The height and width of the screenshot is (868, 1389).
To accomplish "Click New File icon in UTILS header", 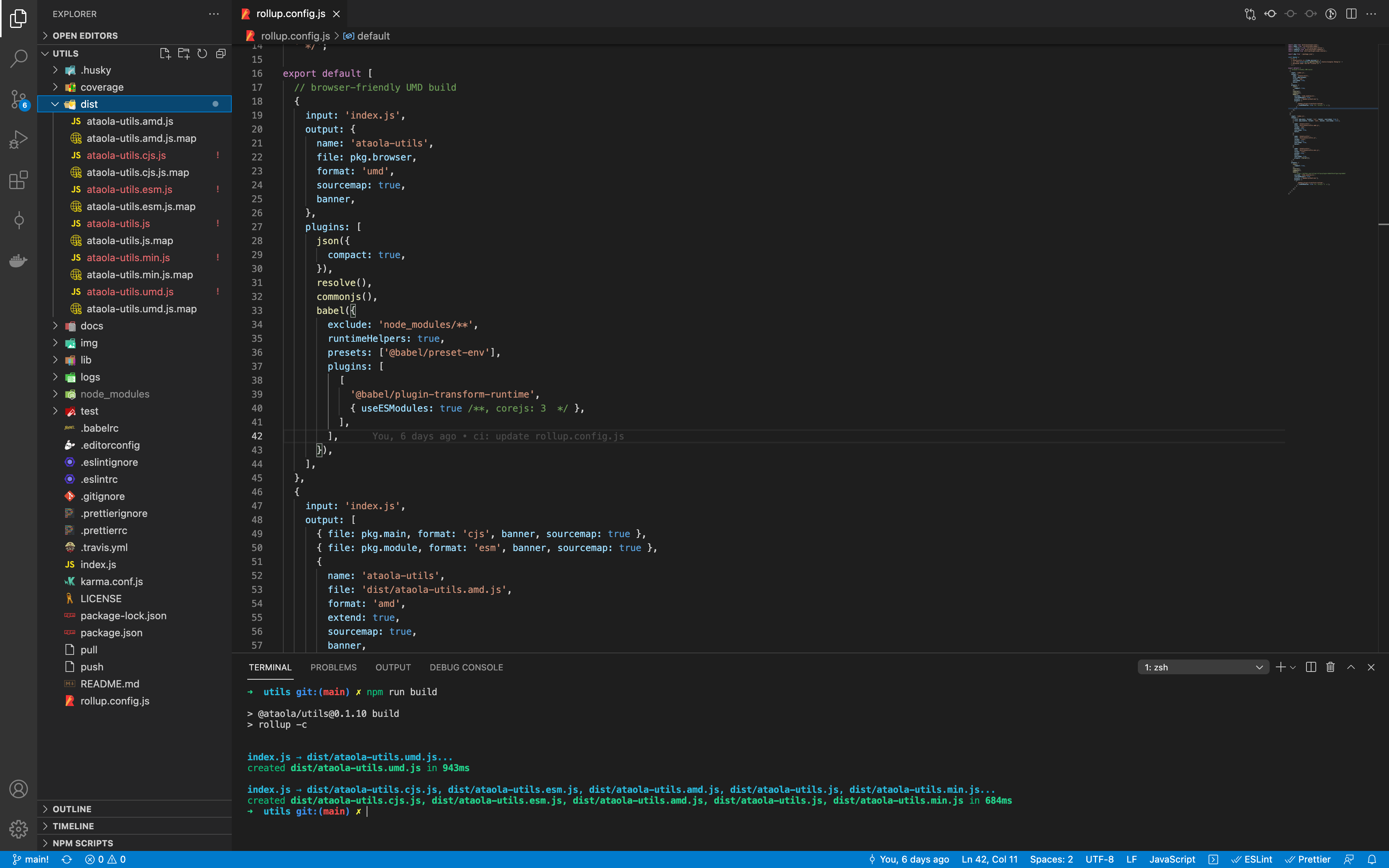I will 165,53.
